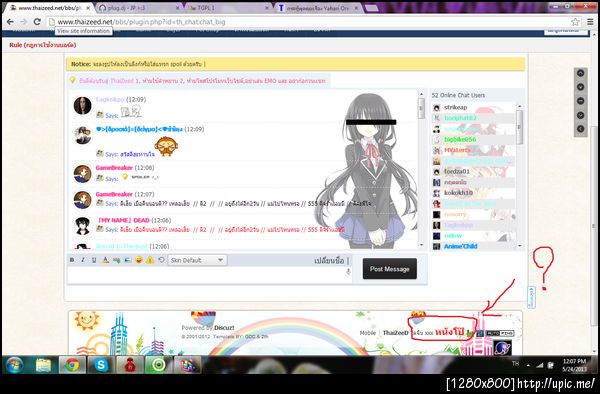Click the insert link icon in chat toolbar
600x394 pixels.
point(116,260)
